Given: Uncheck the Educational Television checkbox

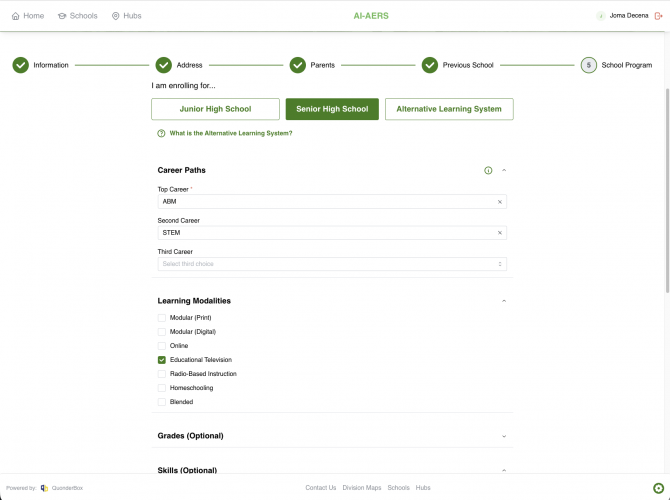Looking at the screenshot, I should pos(162,360).
